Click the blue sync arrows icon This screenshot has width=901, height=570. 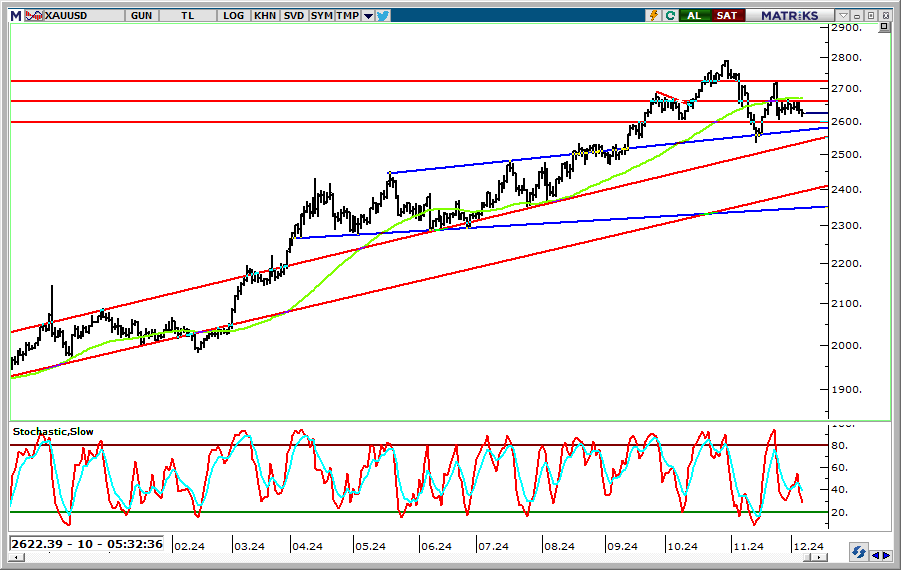point(858,552)
